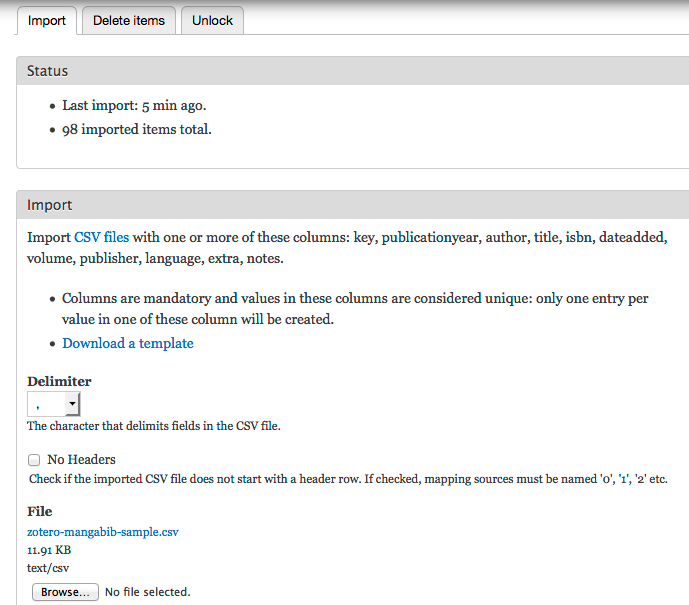The image size is (689, 605).
Task: Click the Delimiter field label
Action: (x=59, y=381)
